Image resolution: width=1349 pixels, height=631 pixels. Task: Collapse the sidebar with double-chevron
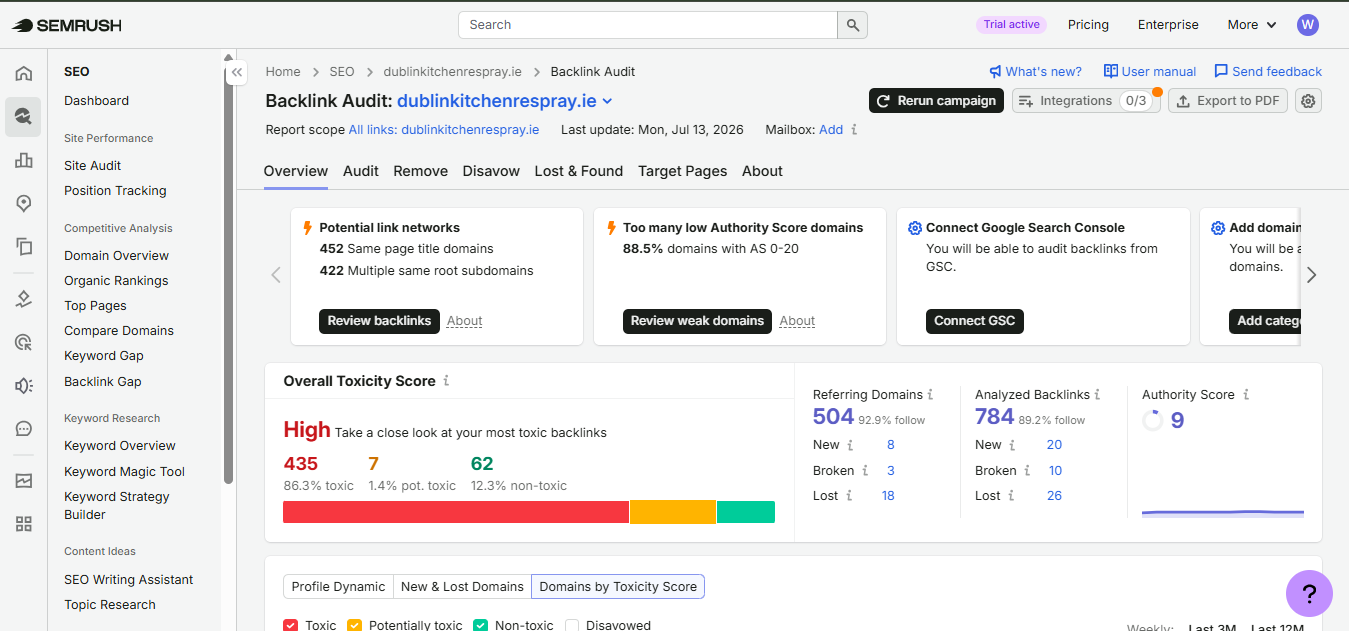point(237,73)
